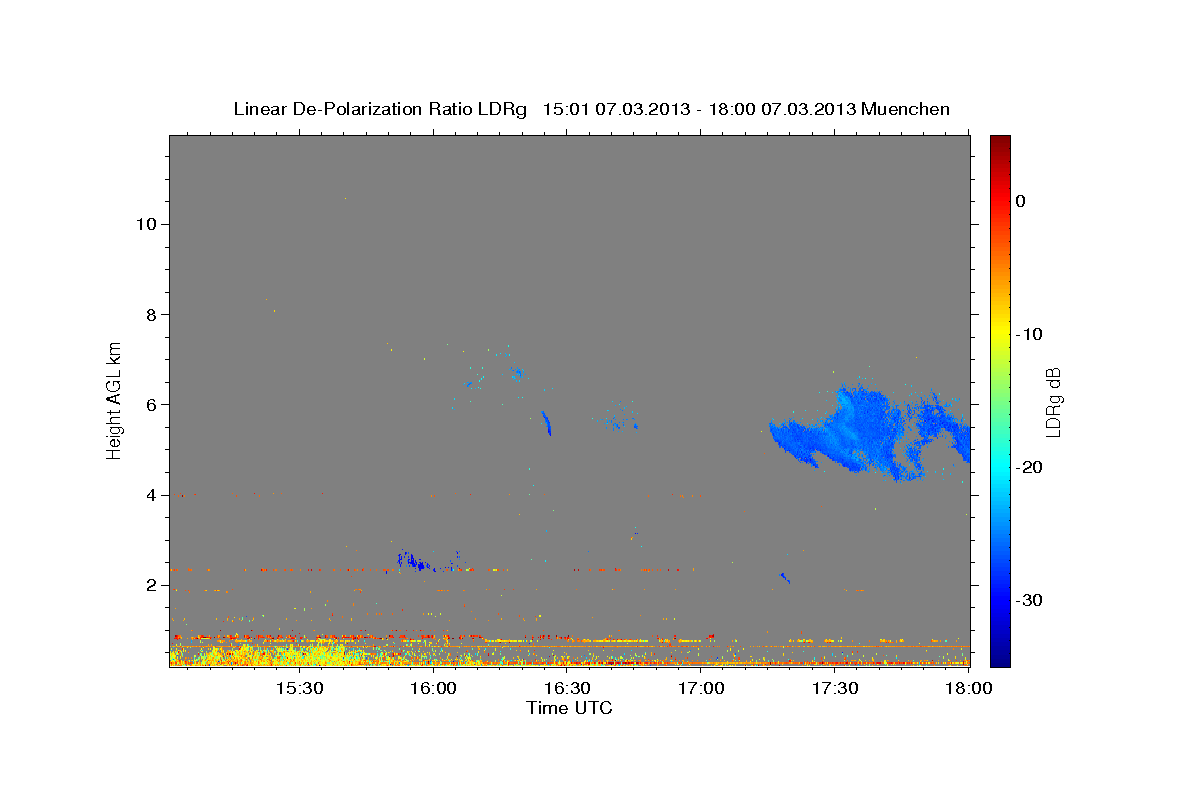Click the colorbar value label -30
The height and width of the screenshot is (800, 1200).
tap(1029, 600)
